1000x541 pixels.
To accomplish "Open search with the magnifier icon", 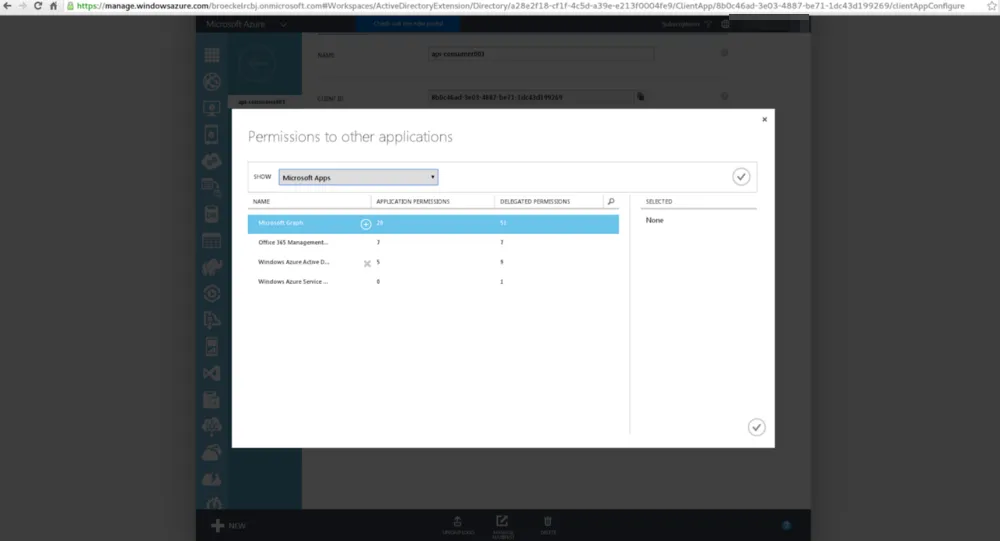I will 611,202.
